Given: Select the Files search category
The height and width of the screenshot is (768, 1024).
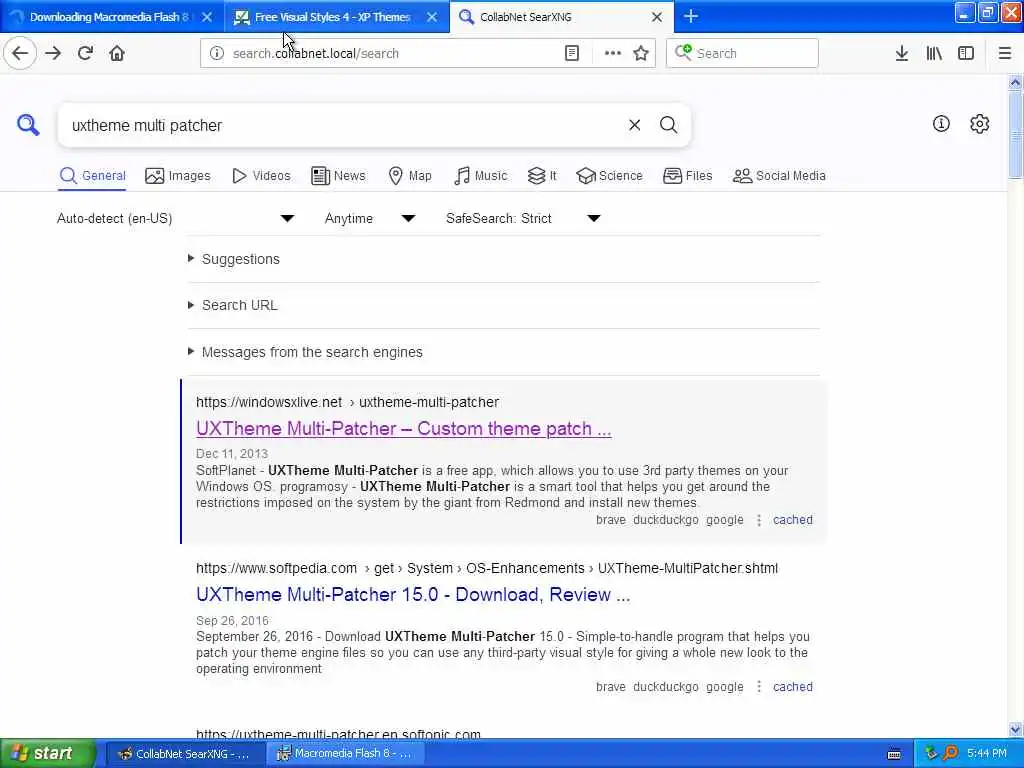Looking at the screenshot, I should (x=688, y=176).
